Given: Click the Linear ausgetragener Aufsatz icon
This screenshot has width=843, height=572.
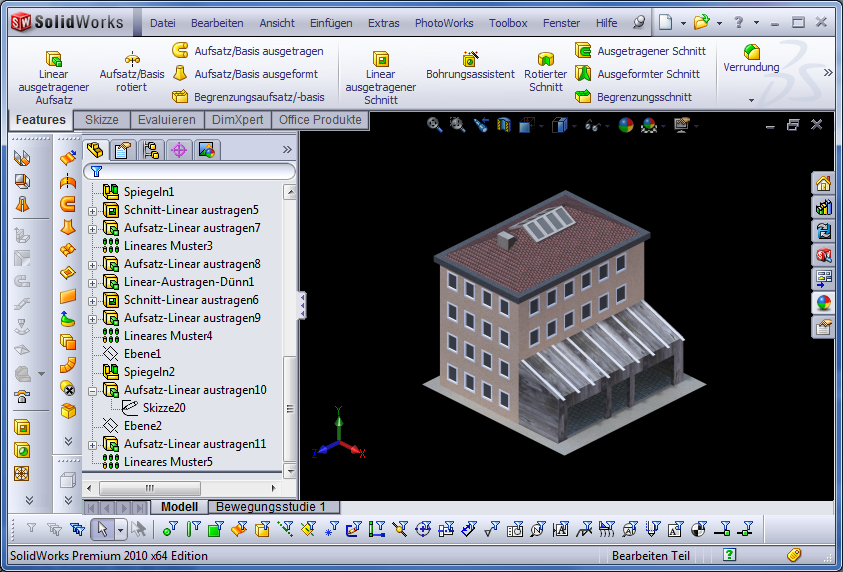Looking at the screenshot, I should (x=53, y=58).
